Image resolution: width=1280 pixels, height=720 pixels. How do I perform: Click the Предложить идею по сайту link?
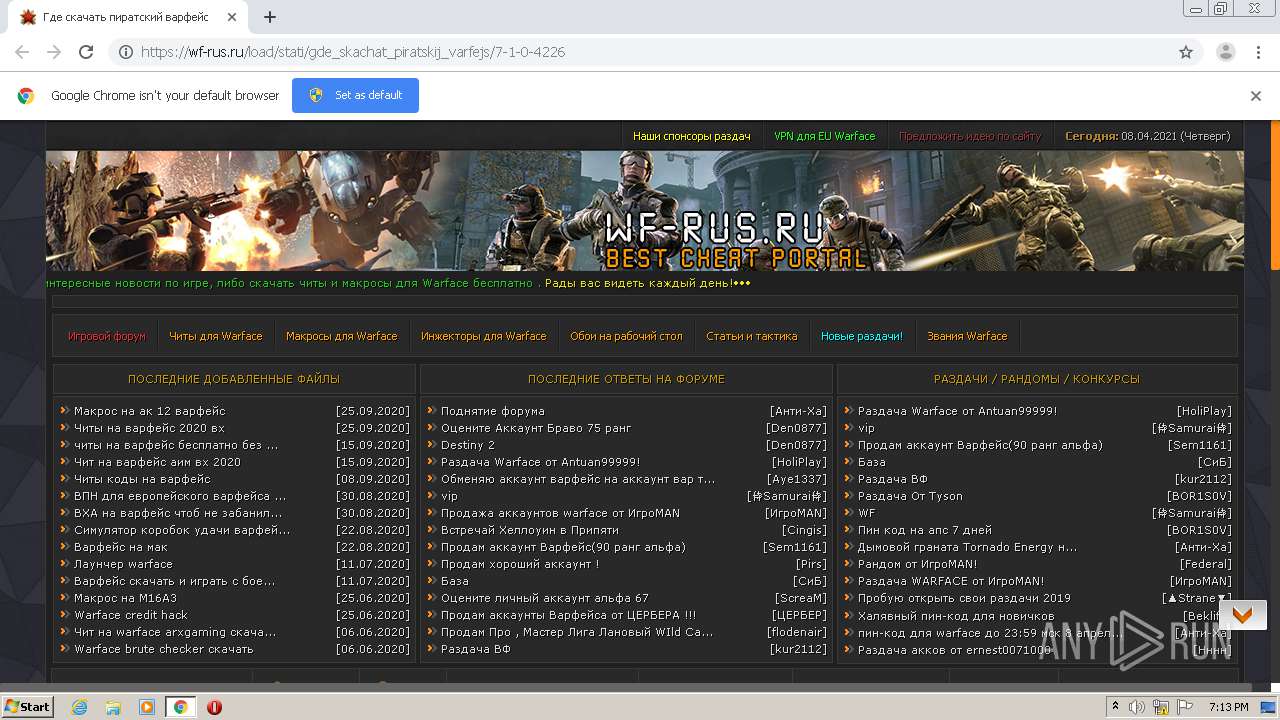(970, 136)
